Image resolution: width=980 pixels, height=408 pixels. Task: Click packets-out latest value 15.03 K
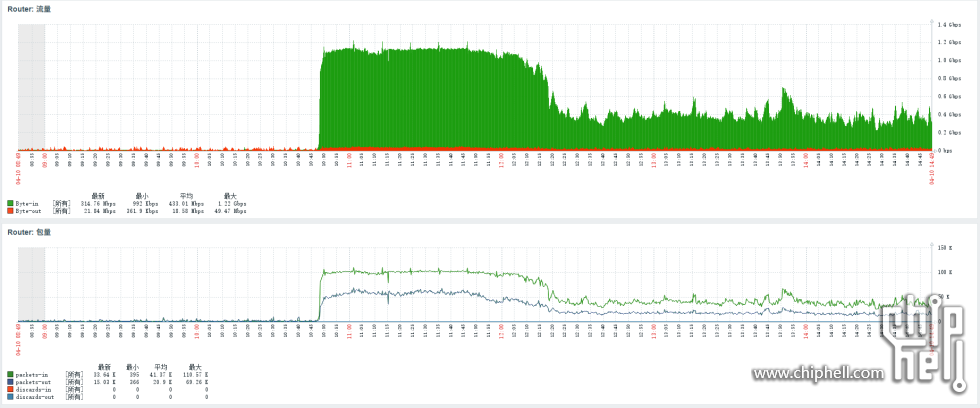coord(104,382)
